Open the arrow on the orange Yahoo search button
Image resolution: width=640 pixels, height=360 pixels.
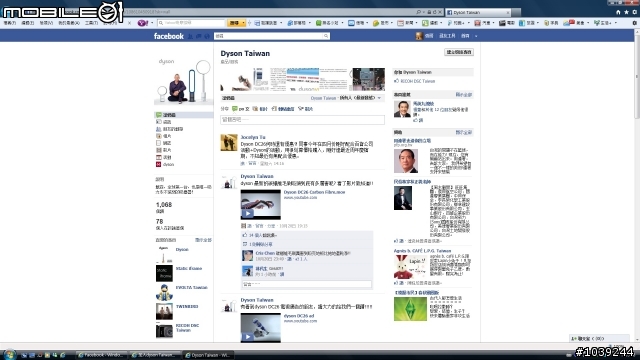coord(243,23)
